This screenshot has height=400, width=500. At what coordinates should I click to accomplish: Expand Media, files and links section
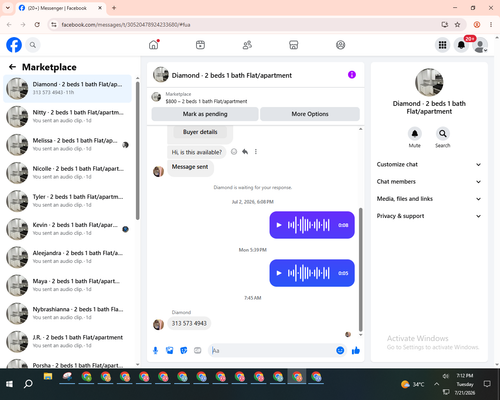pos(429,199)
